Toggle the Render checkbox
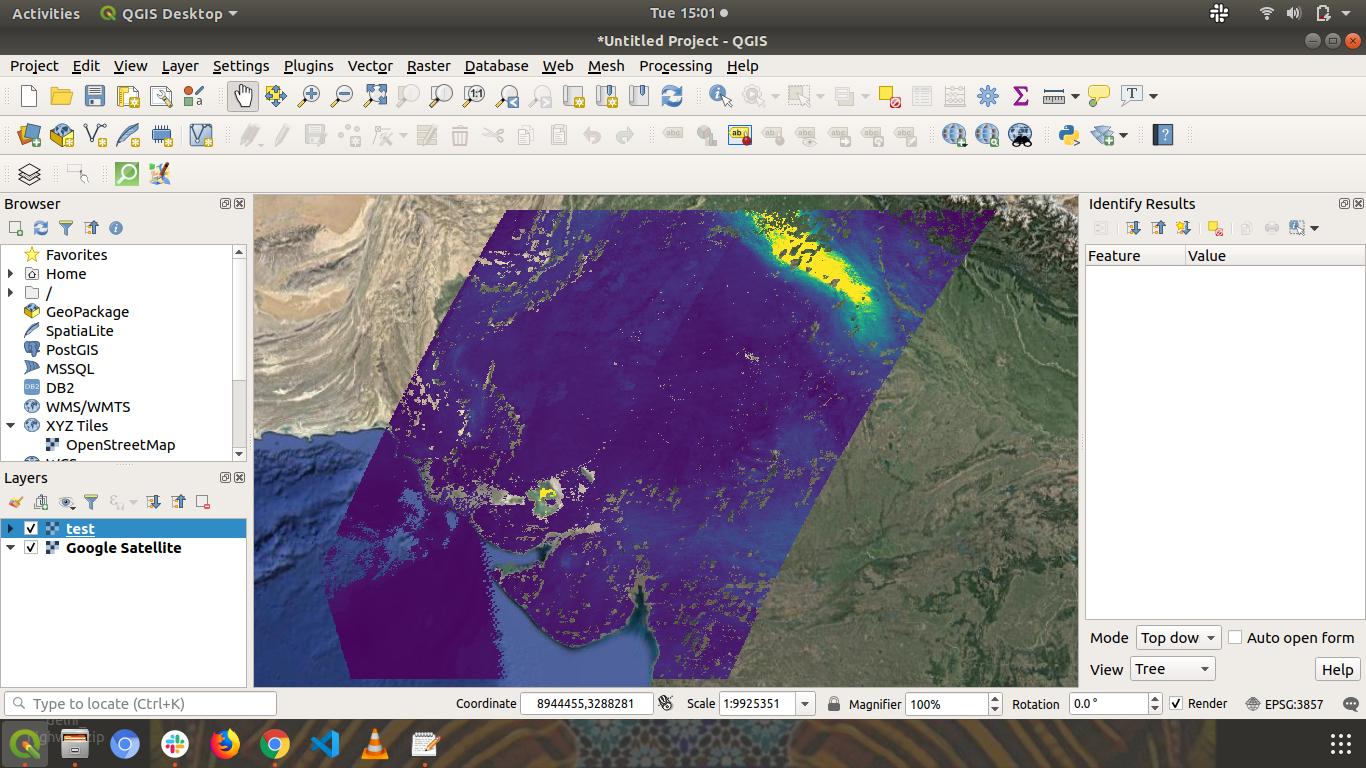1366x768 pixels. pyautogui.click(x=1176, y=704)
